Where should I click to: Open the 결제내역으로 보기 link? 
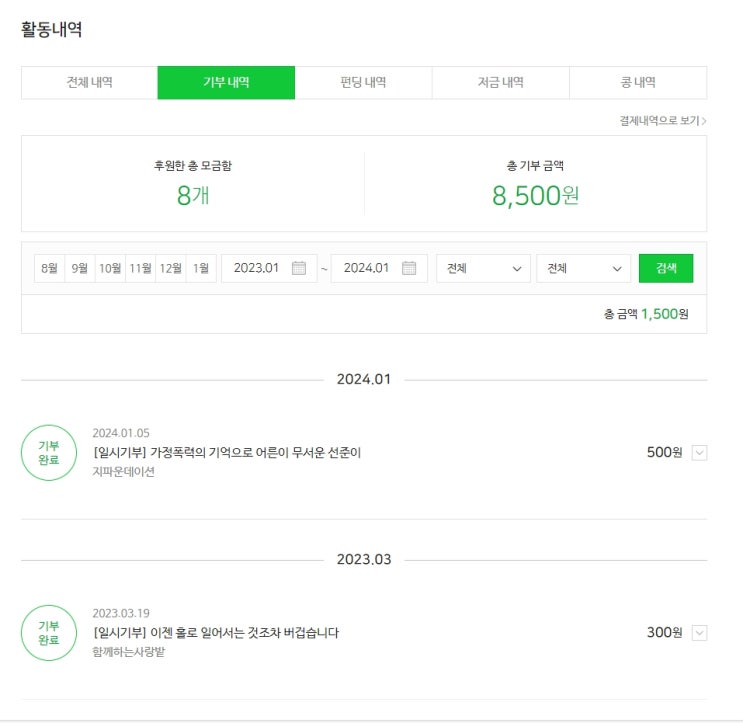[663, 121]
